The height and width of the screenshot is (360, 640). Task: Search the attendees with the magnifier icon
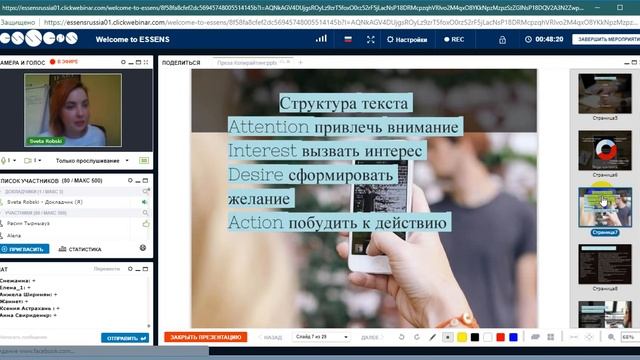(145, 213)
